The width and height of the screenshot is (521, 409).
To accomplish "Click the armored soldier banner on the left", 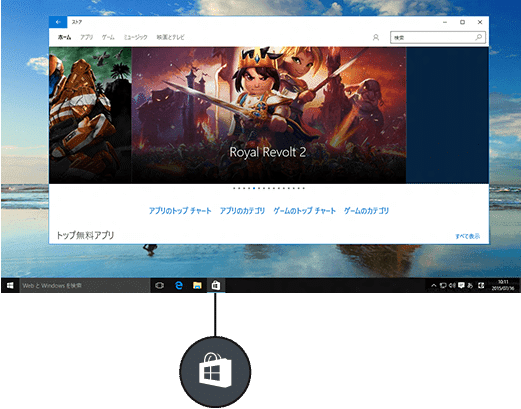I will pos(90,115).
